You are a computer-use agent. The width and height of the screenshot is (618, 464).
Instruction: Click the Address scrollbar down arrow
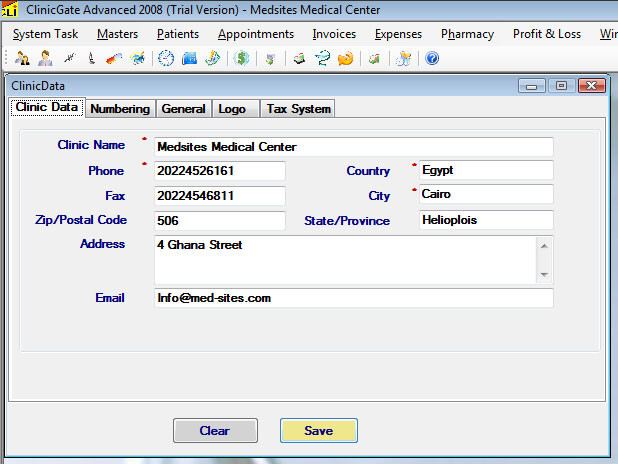pos(544,274)
